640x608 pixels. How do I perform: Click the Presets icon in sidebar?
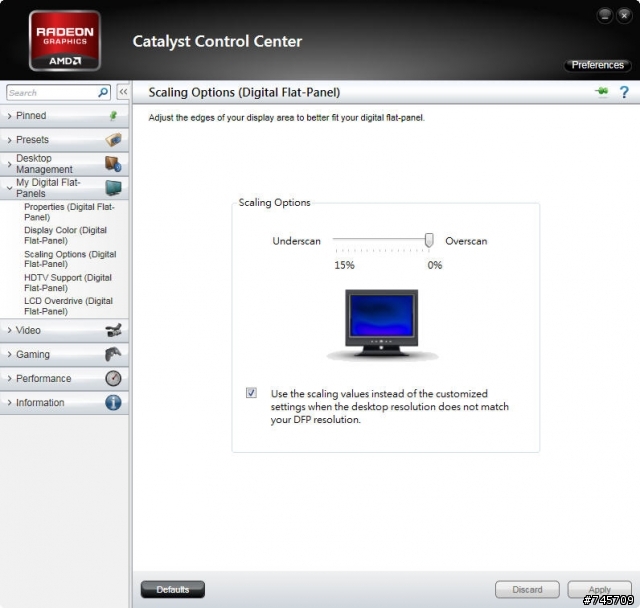click(113, 140)
